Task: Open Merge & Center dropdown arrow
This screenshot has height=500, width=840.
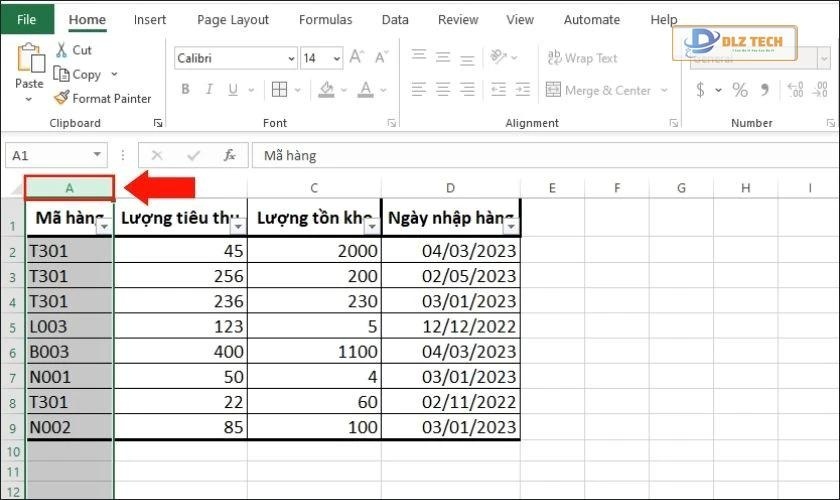Action: (664, 90)
